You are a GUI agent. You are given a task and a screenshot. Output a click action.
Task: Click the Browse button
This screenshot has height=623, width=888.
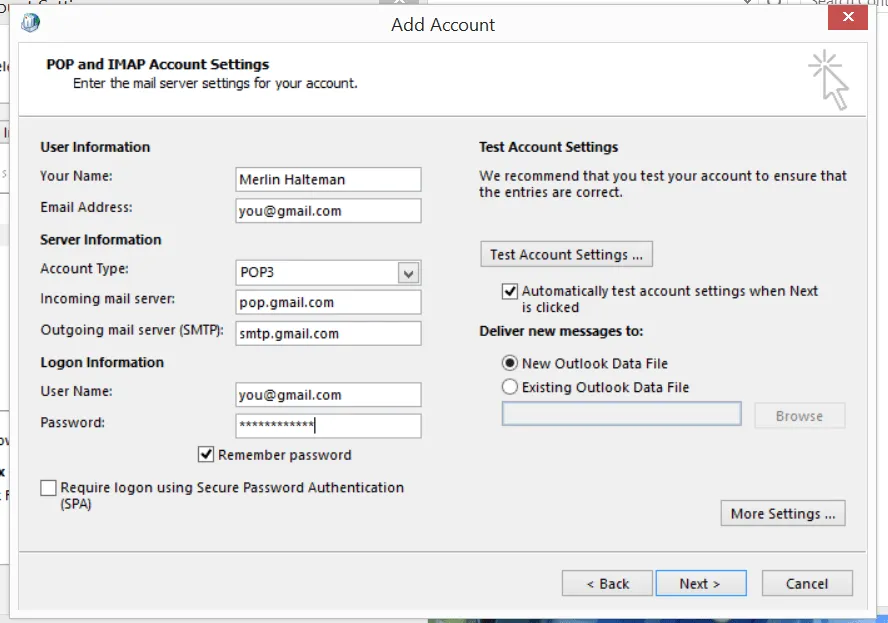[799, 415]
